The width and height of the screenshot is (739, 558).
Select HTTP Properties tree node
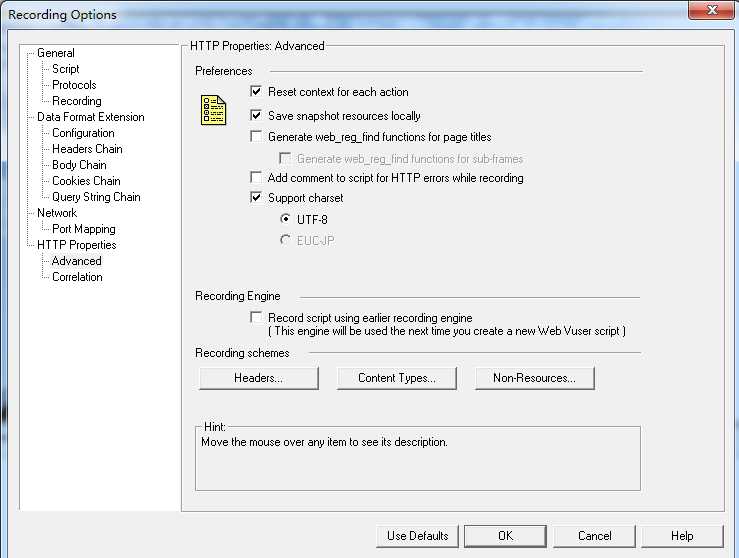click(76, 245)
